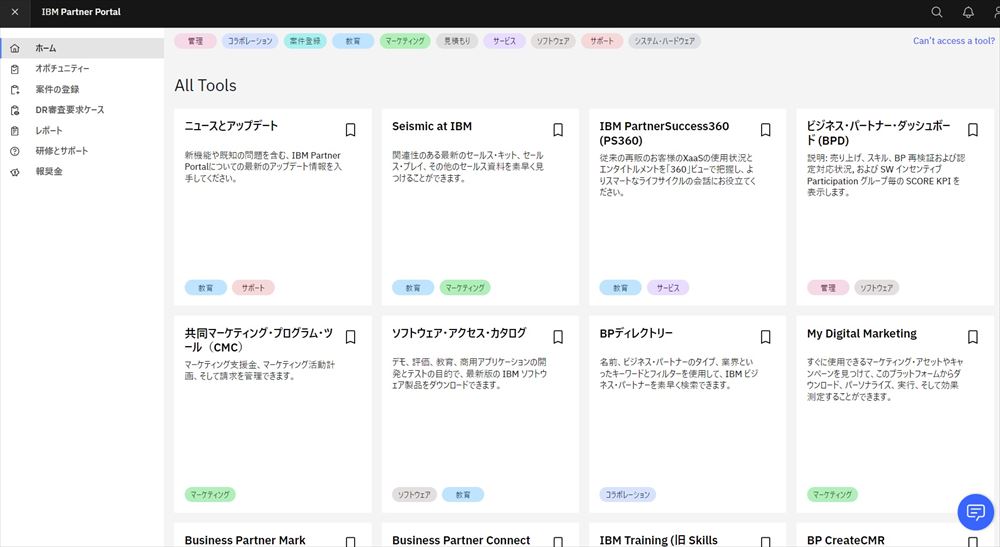Filter tools by サービス tag at top
Viewport: 1000px width, 547px height.
click(504, 41)
